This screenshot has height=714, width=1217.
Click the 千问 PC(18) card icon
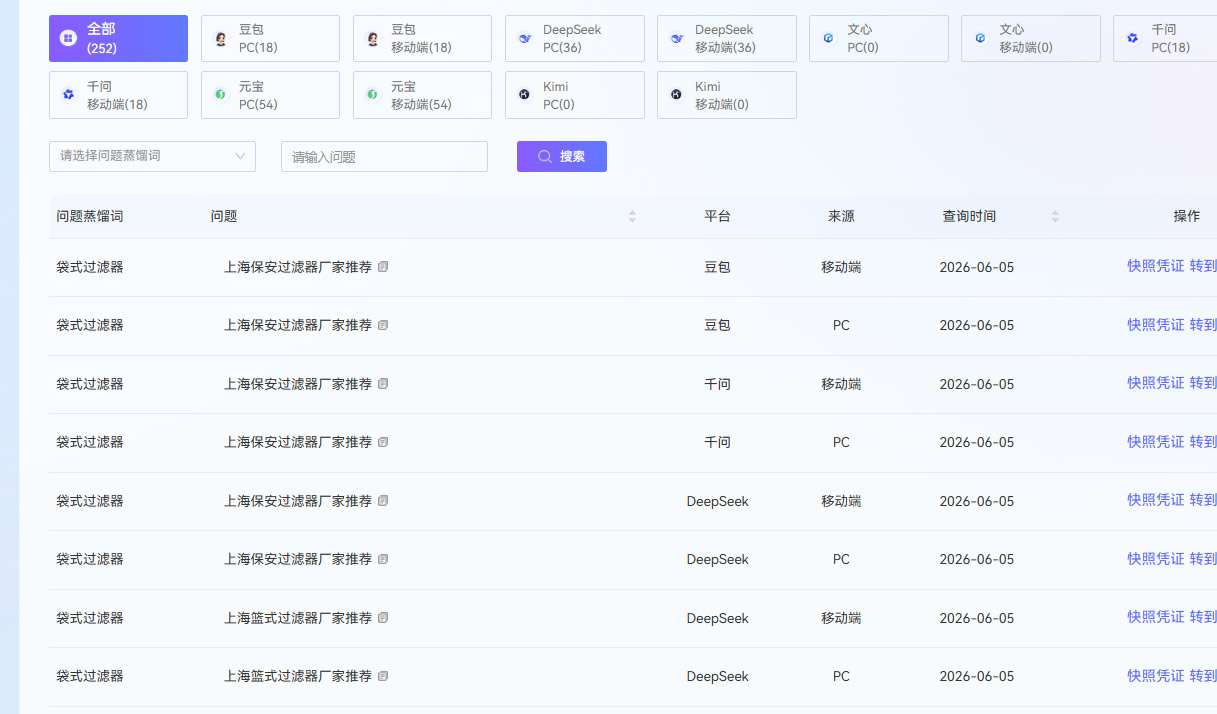pos(1133,38)
